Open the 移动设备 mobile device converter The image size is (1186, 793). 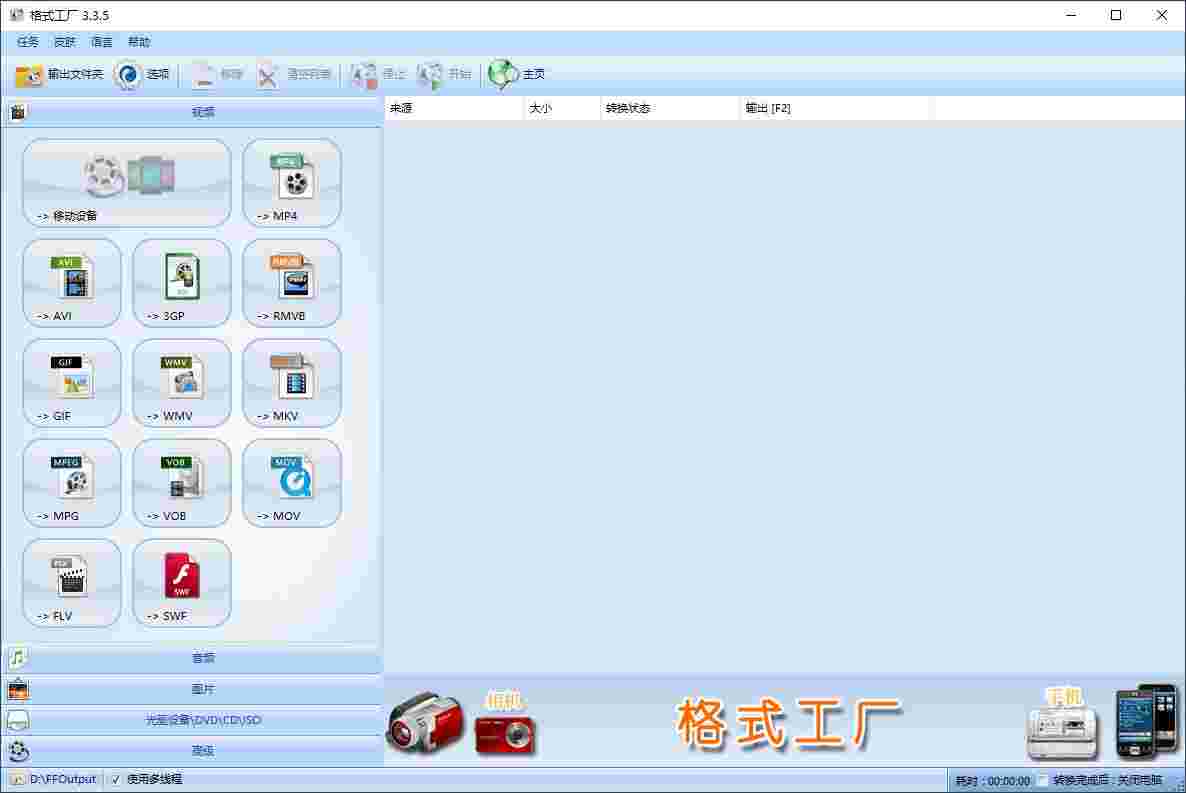(126, 183)
